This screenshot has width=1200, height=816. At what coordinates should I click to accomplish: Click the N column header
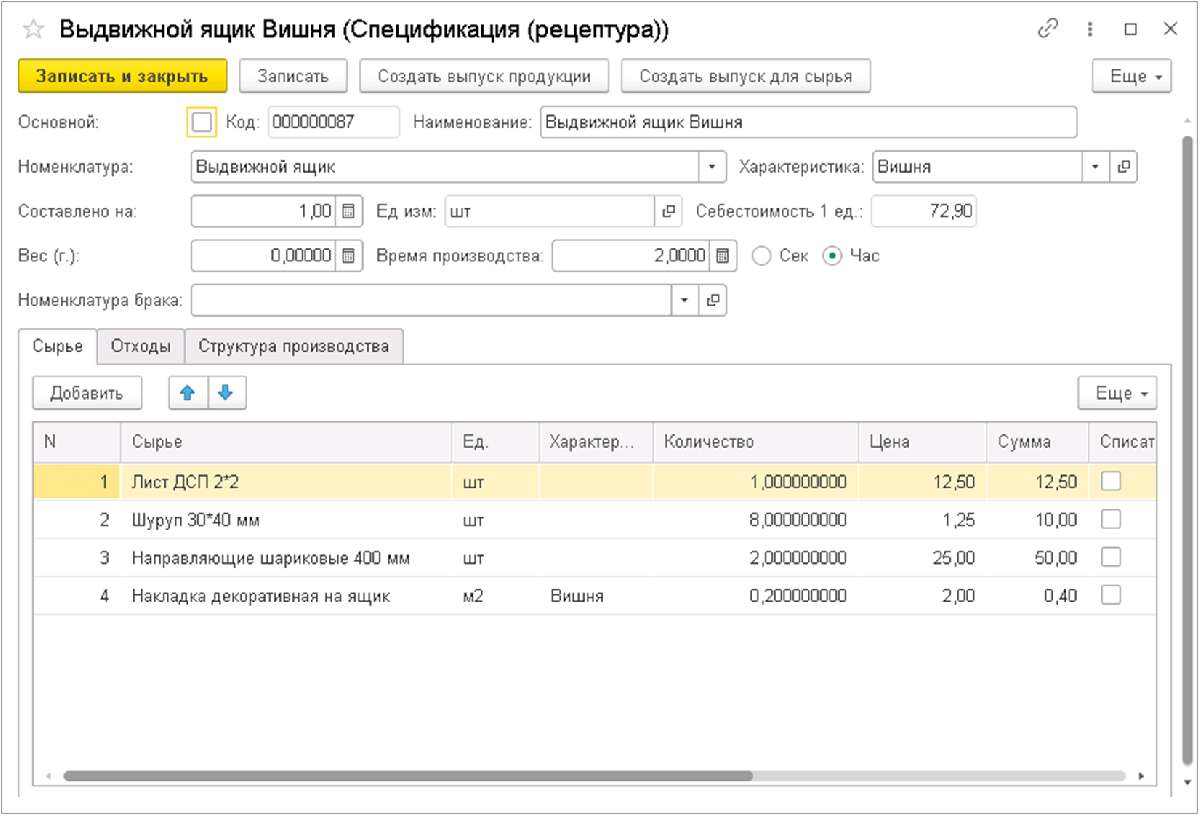pos(77,442)
